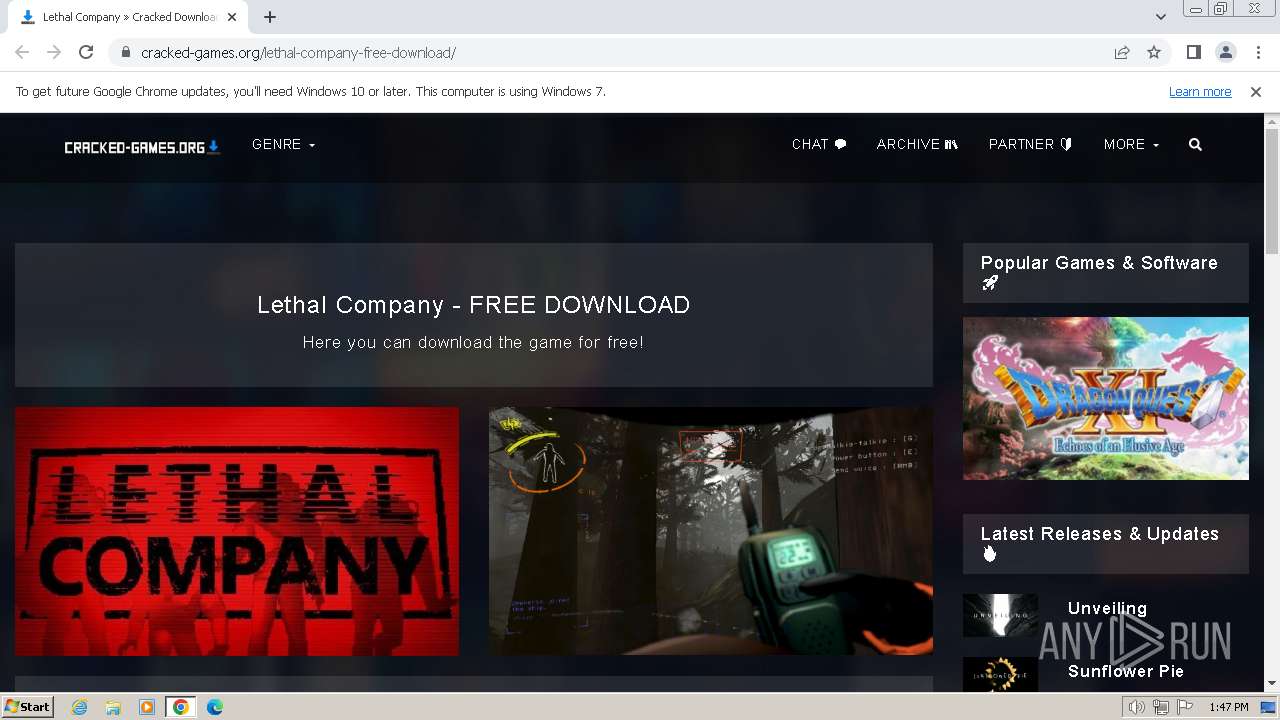Open the ARCHIVE page
The width and height of the screenshot is (1280, 720).
click(917, 144)
